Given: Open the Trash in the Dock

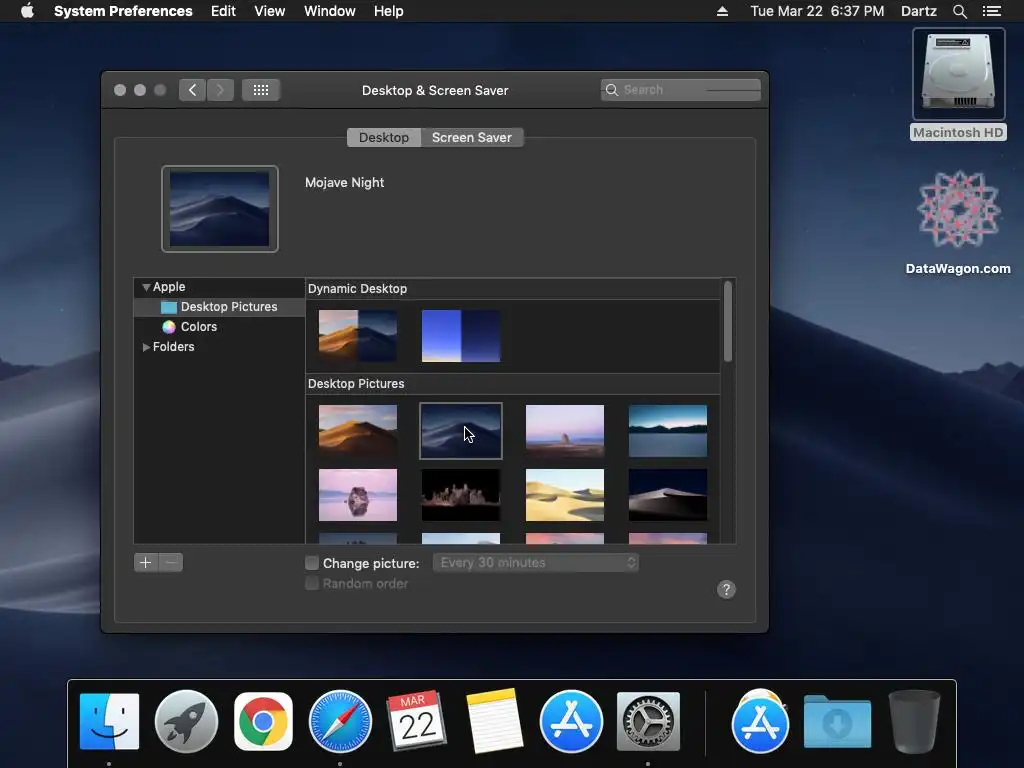Looking at the screenshot, I should (914, 722).
